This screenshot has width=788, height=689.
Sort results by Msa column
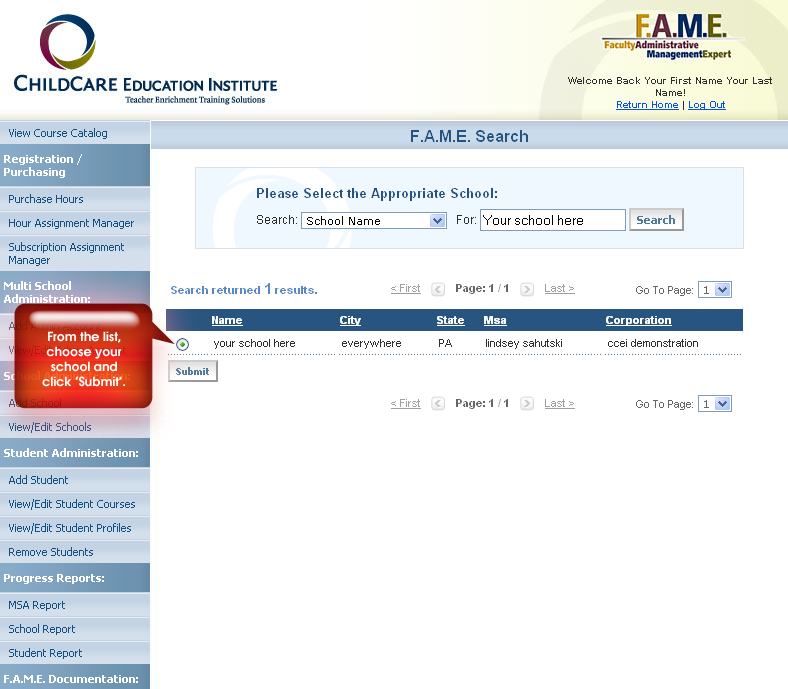[x=495, y=320]
